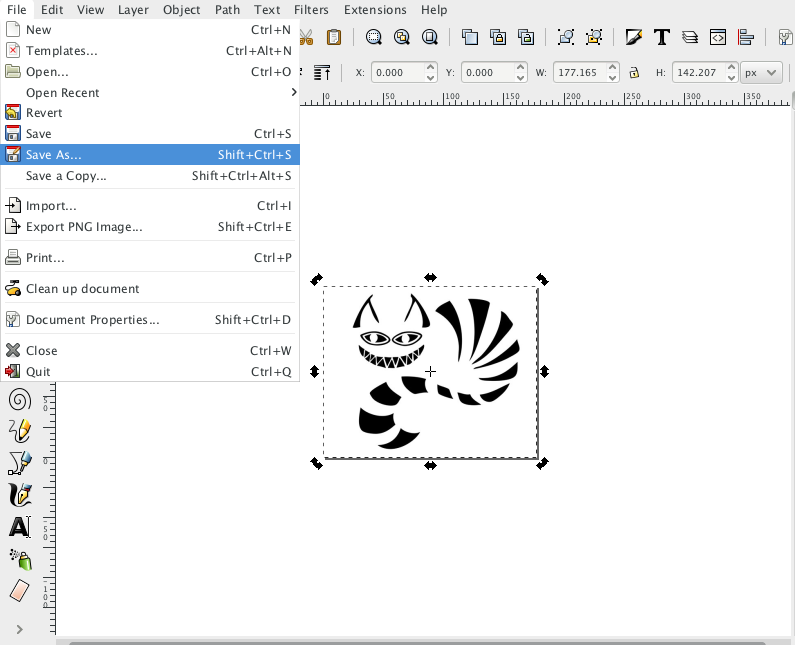Increase width value stepper
Screen dimensions: 795x645
click(x=612, y=67)
